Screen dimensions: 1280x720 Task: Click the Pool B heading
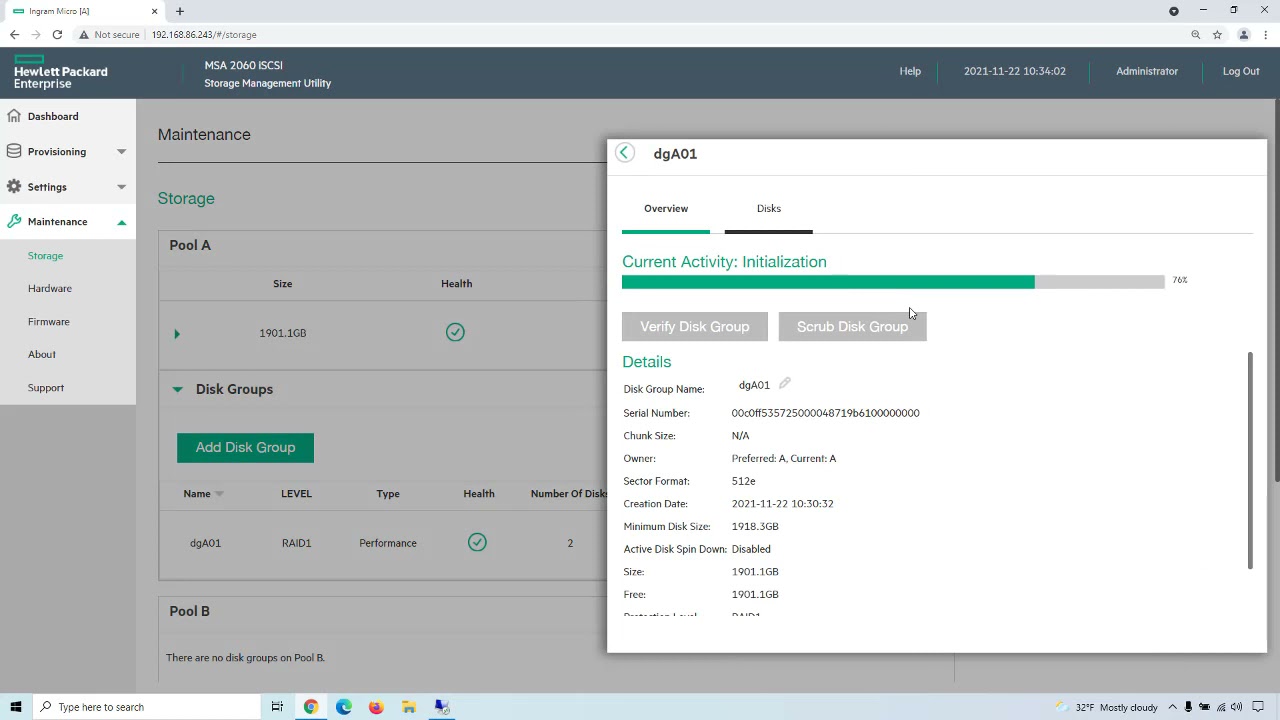point(189,611)
